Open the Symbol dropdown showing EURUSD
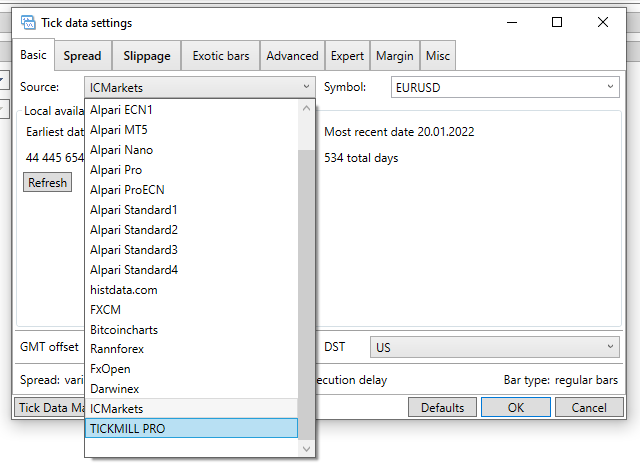640x463 pixels. tap(505, 87)
